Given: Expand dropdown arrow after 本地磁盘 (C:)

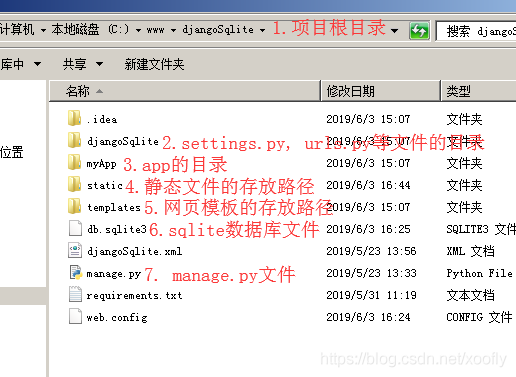Looking at the screenshot, I should pos(138,30).
